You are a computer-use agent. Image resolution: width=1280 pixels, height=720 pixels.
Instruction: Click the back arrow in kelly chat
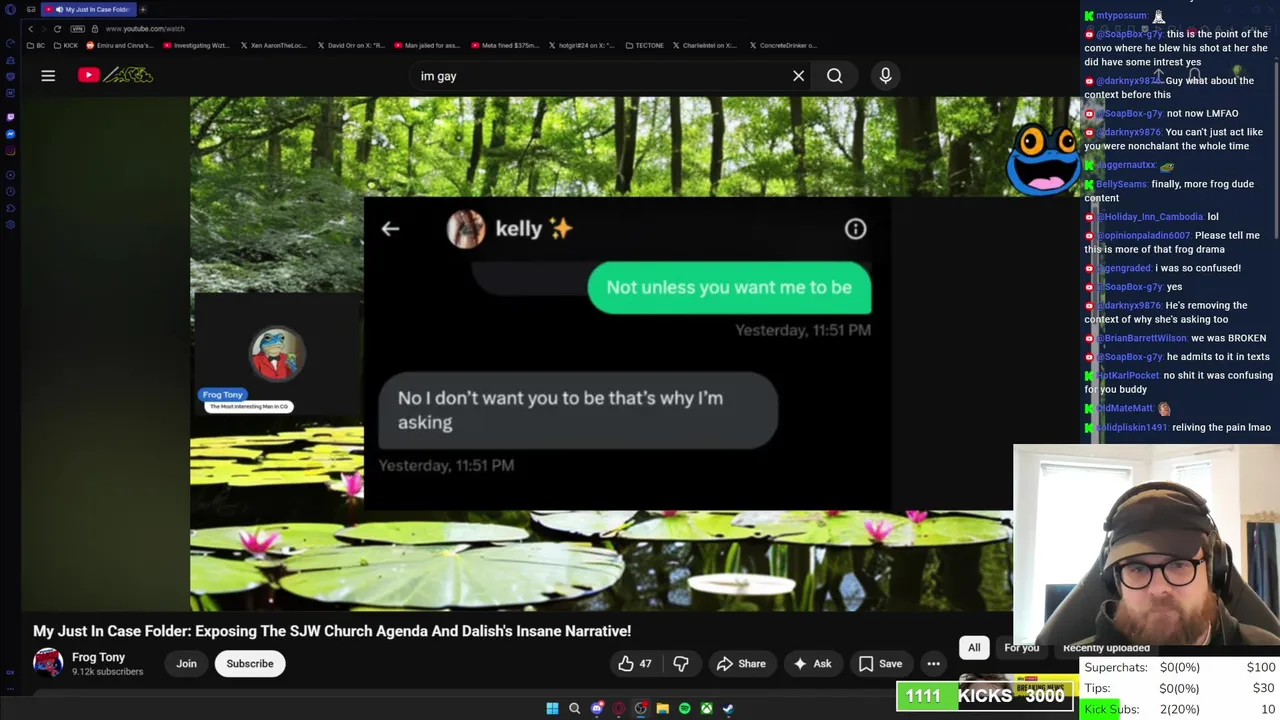(390, 229)
